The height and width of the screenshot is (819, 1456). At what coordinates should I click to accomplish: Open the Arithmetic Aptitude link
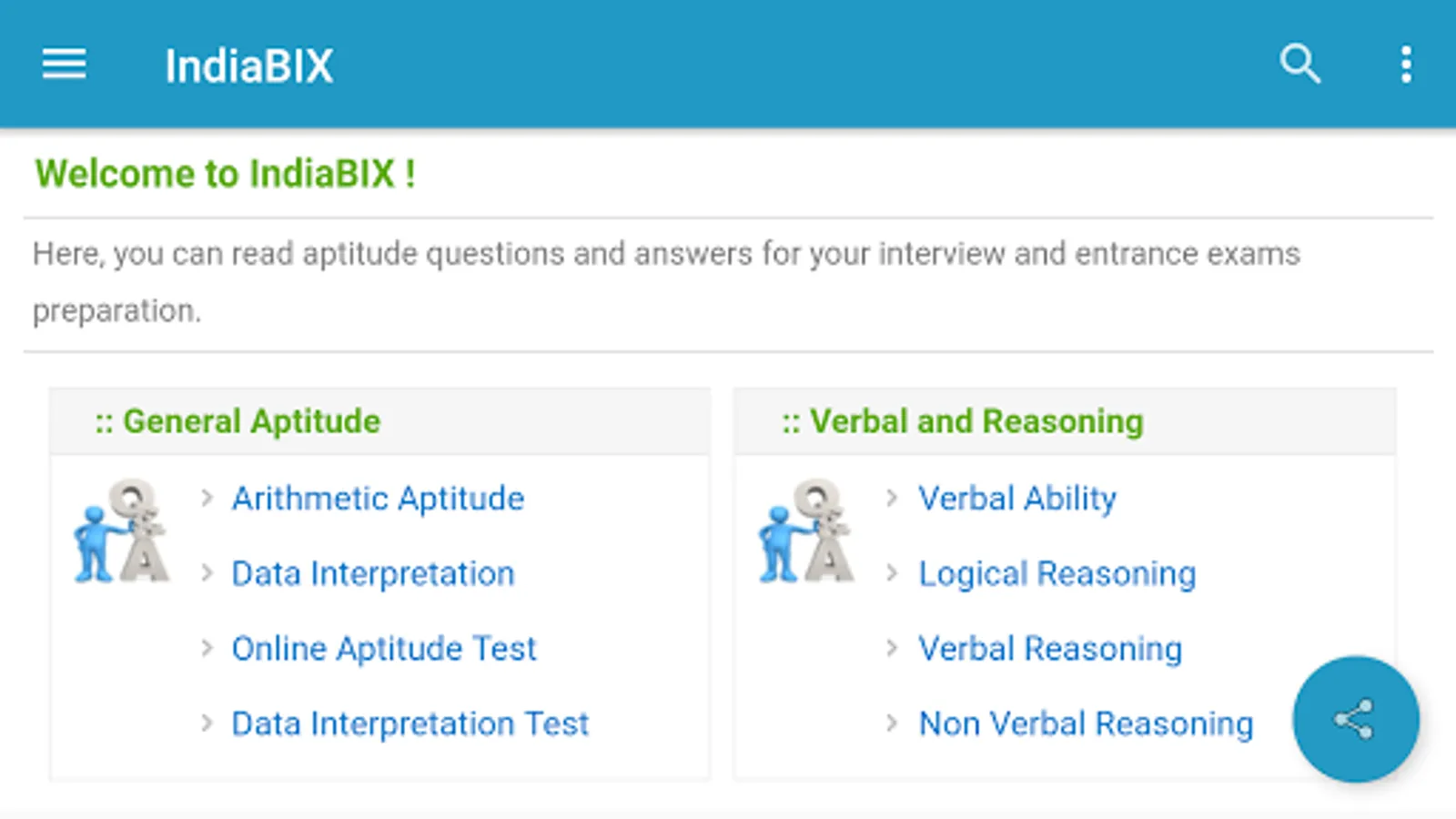click(378, 499)
